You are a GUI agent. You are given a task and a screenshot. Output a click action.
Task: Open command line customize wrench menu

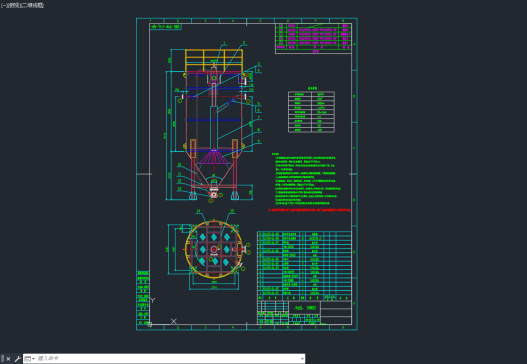17,359
